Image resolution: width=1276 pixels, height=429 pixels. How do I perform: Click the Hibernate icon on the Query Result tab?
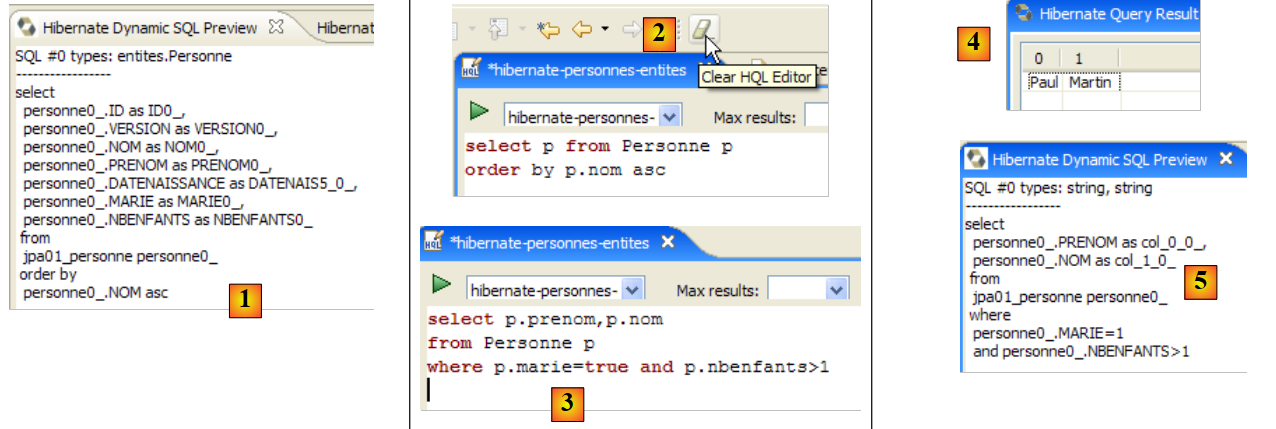point(1022,14)
